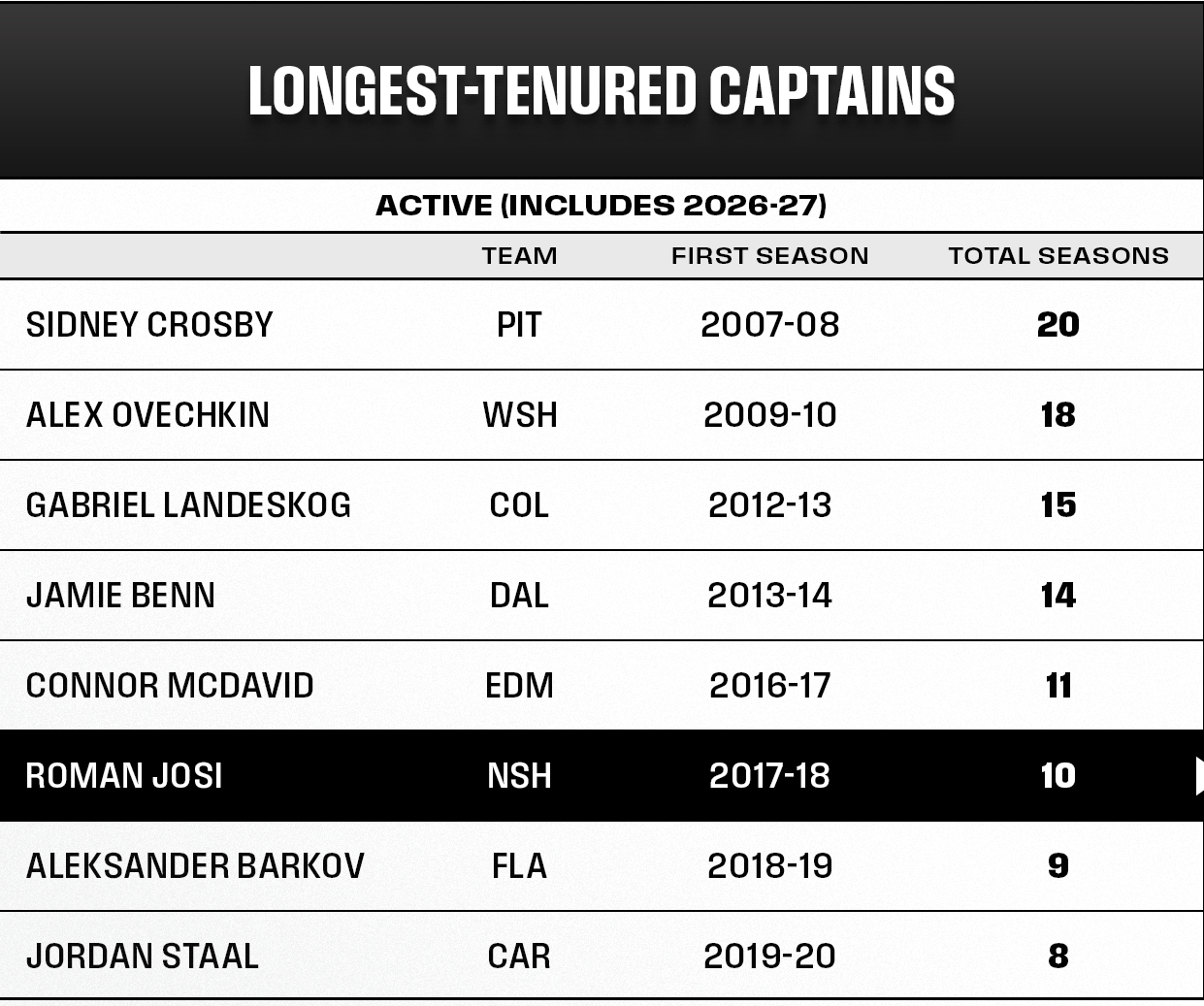Select the Alex Ovechkin name

[x=147, y=415]
